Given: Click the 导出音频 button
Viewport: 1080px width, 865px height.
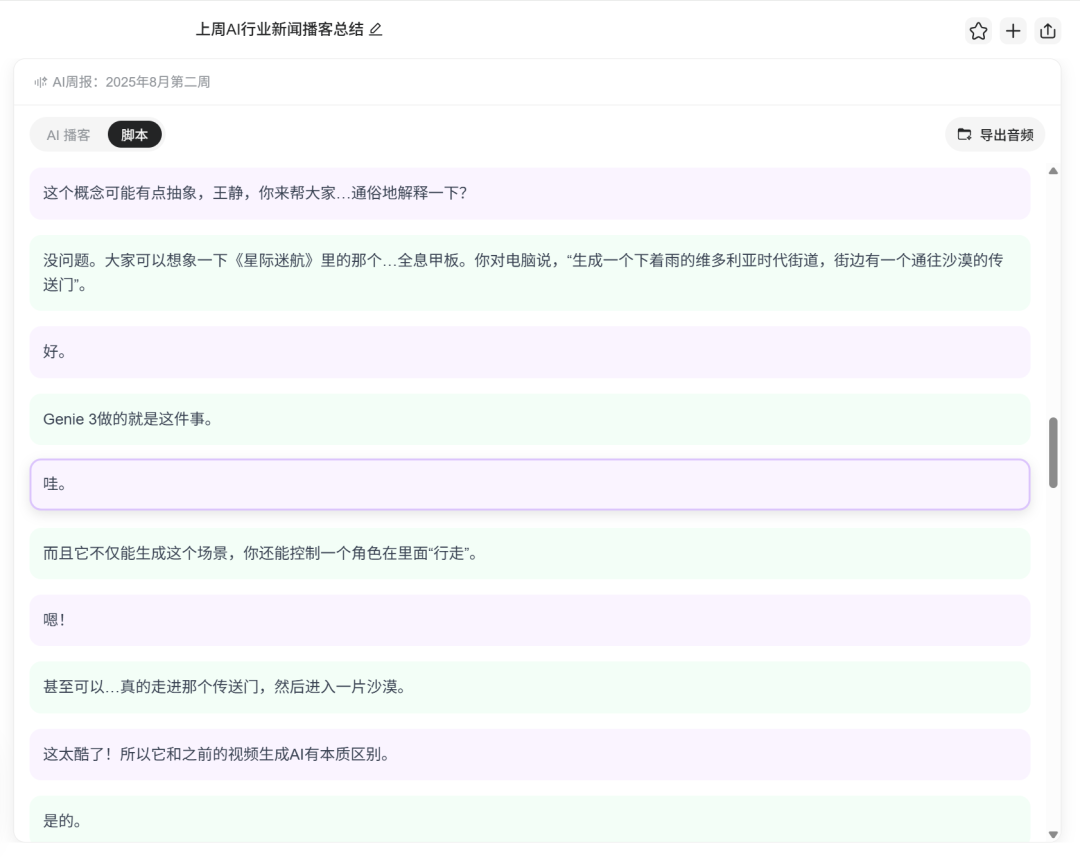Looking at the screenshot, I should tap(995, 134).
